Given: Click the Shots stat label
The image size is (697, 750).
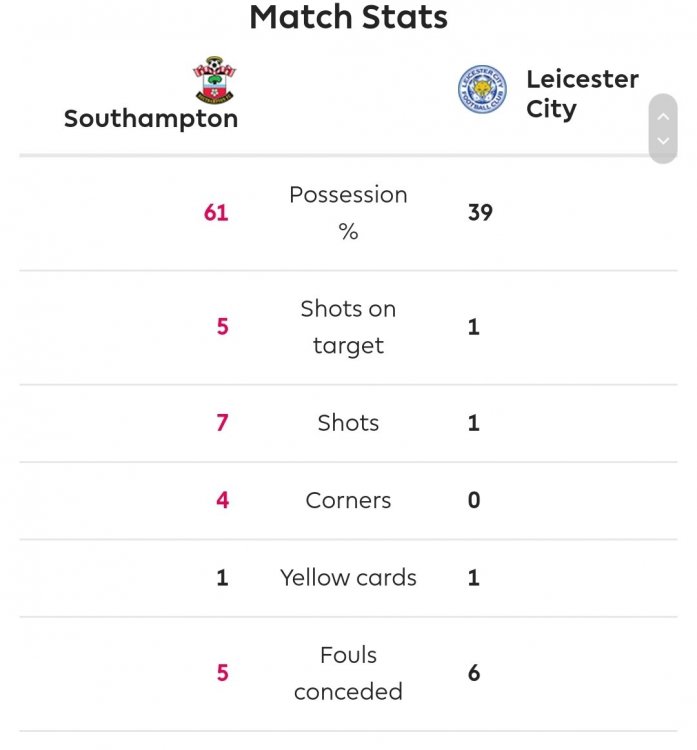Looking at the screenshot, I should coord(348,423).
